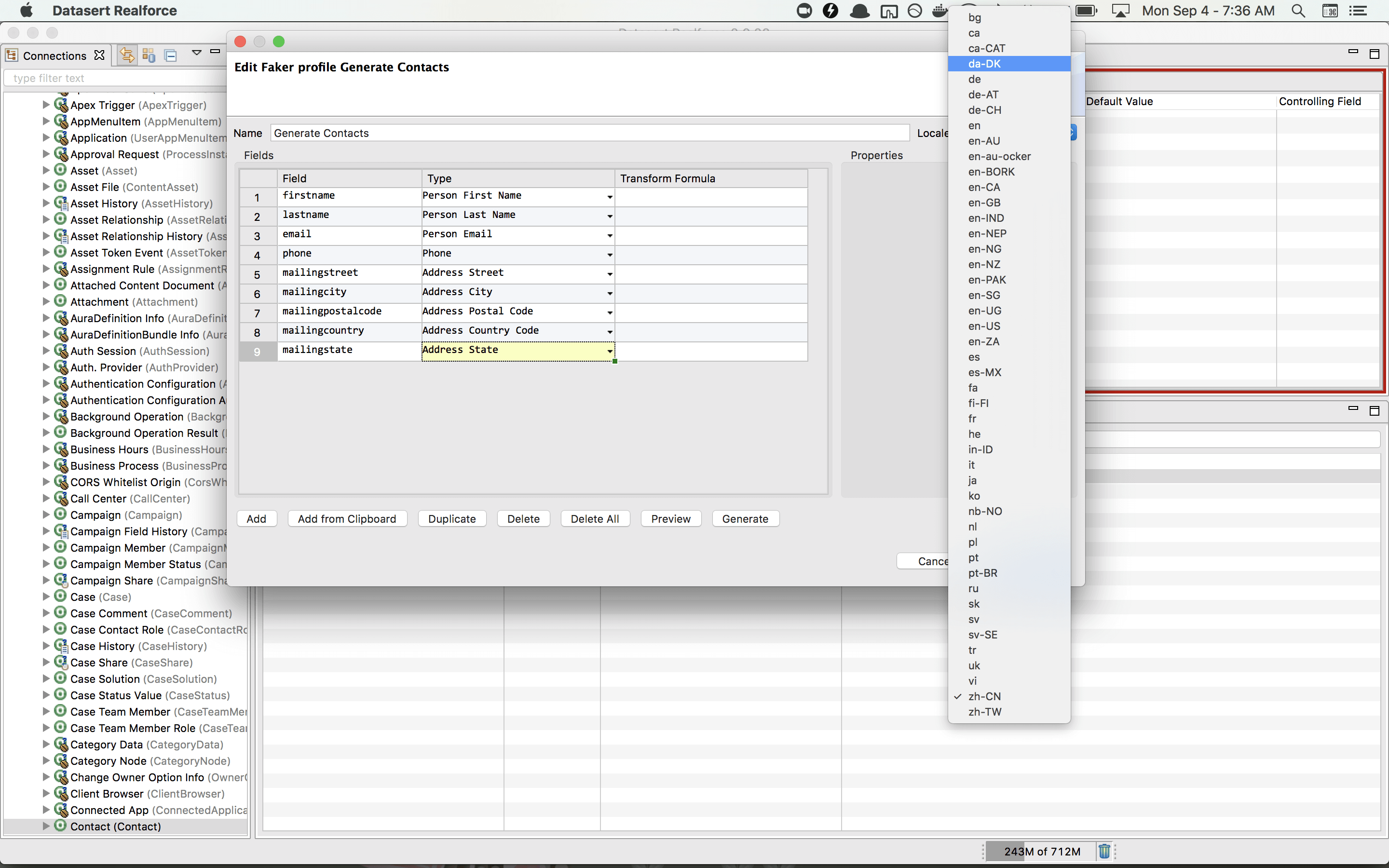Click the Generate button
The height and width of the screenshot is (868, 1389).
coord(745,518)
